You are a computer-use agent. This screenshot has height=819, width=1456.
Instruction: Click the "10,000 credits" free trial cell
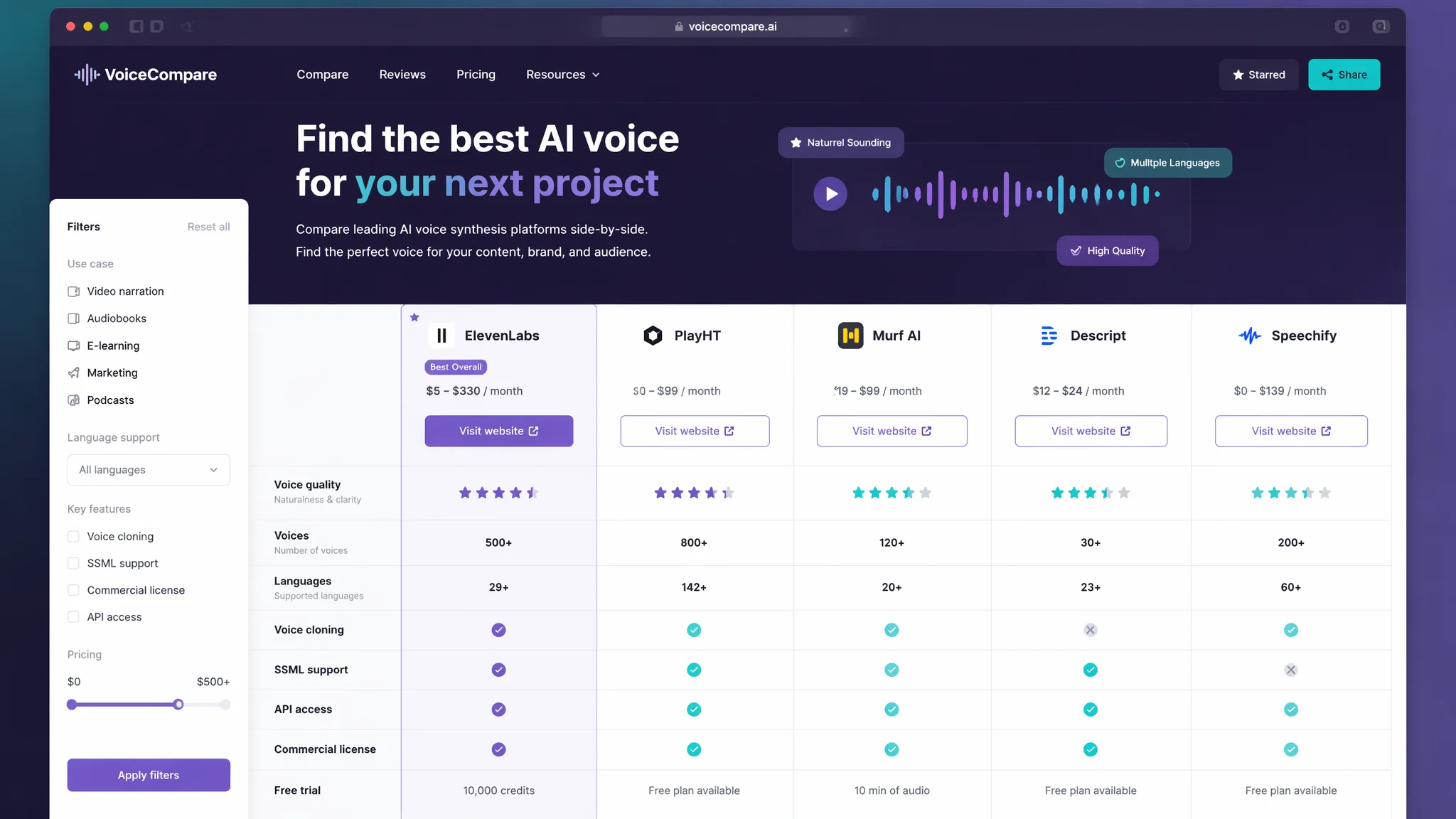(499, 791)
